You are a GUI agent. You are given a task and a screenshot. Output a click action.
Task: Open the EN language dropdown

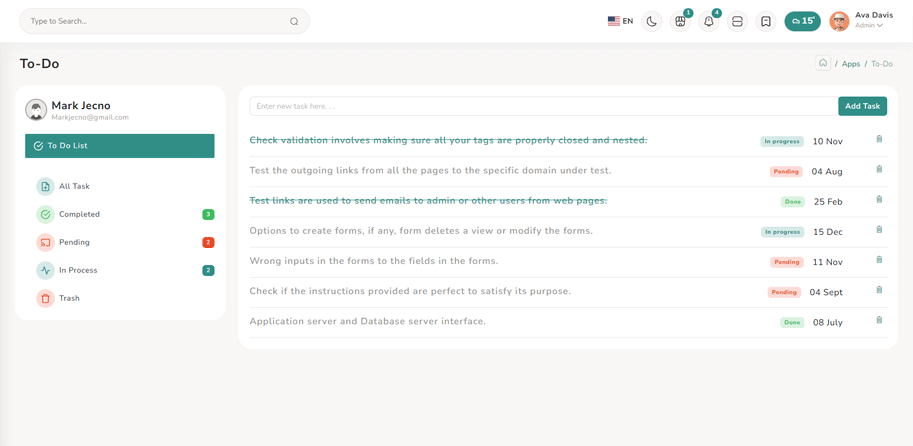[x=620, y=21]
